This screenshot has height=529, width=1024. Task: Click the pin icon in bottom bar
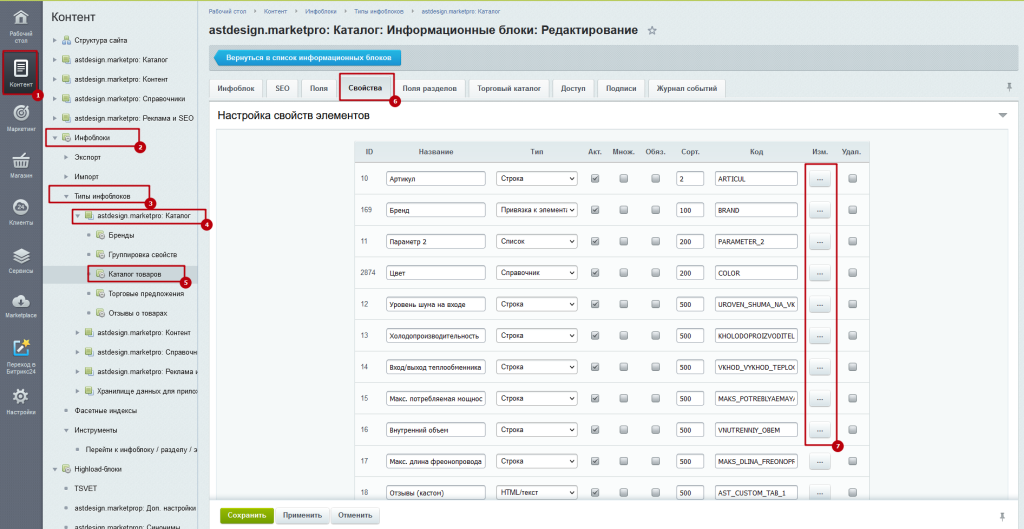(1003, 515)
